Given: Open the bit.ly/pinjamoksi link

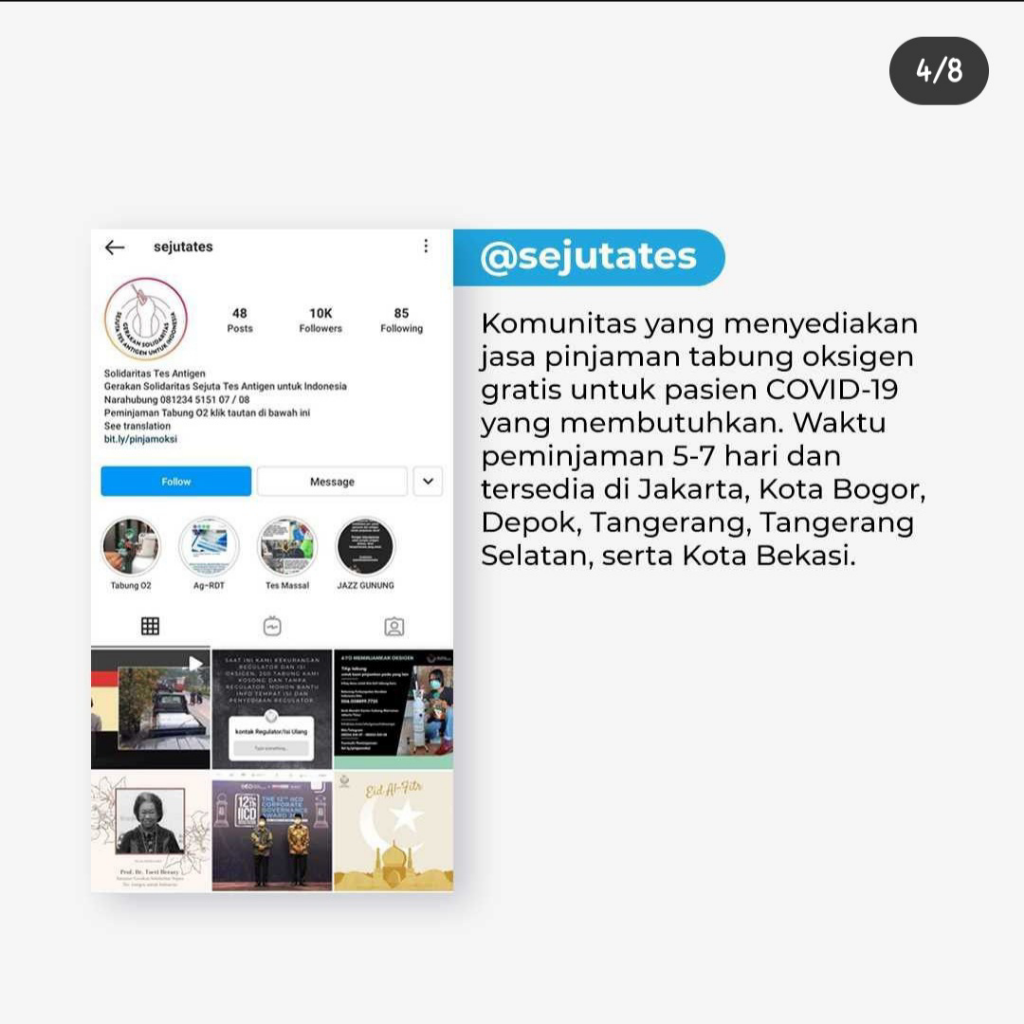Looking at the screenshot, I should pyautogui.click(x=140, y=439).
